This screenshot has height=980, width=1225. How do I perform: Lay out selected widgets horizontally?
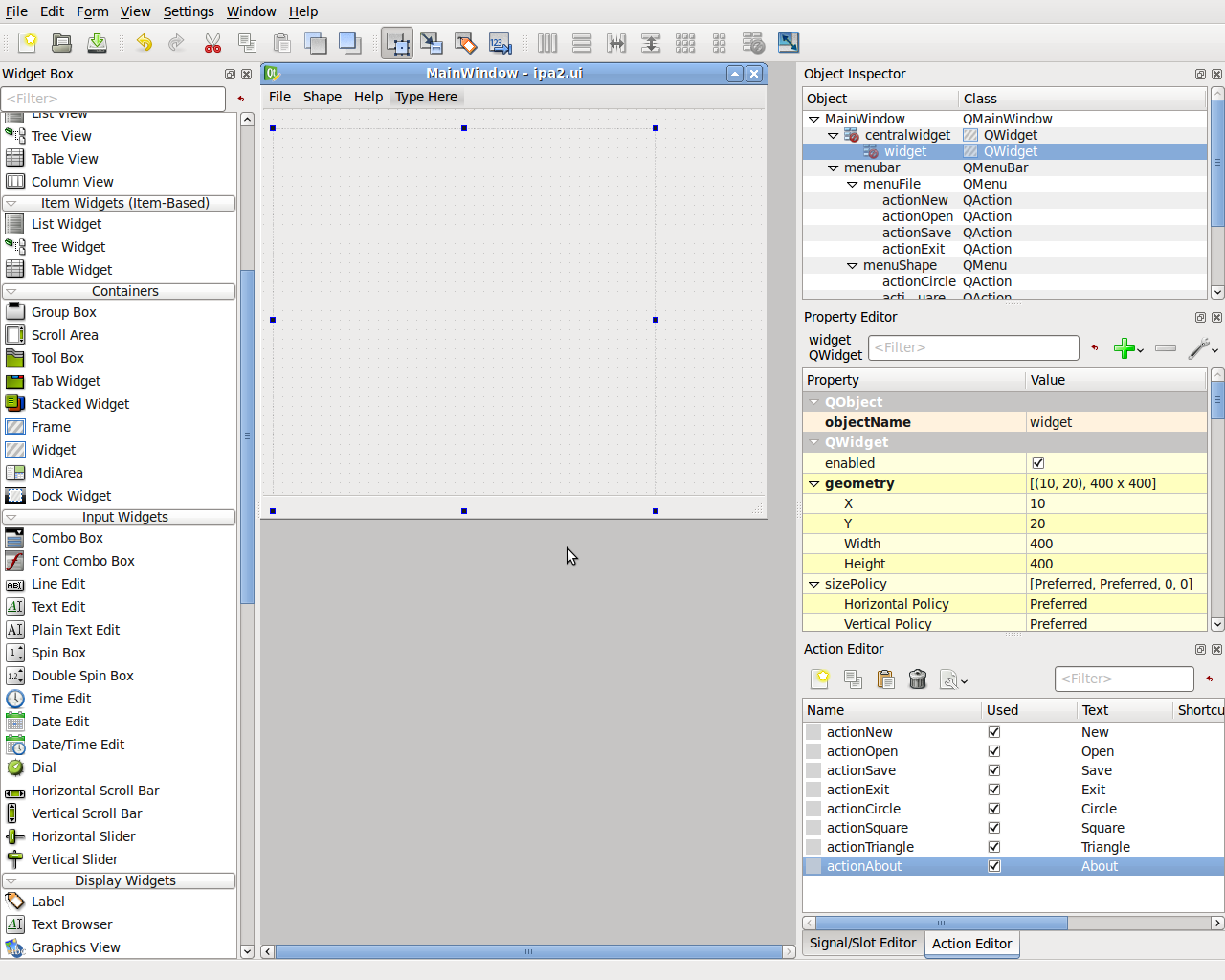[546, 42]
